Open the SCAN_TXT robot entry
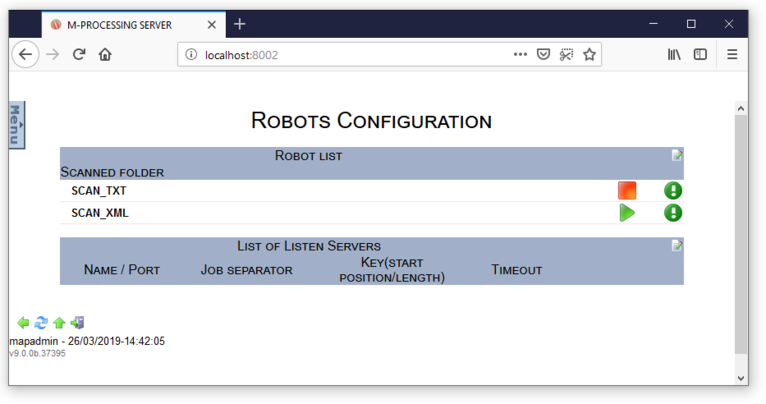The height and width of the screenshot is (404, 766). click(x=98, y=190)
